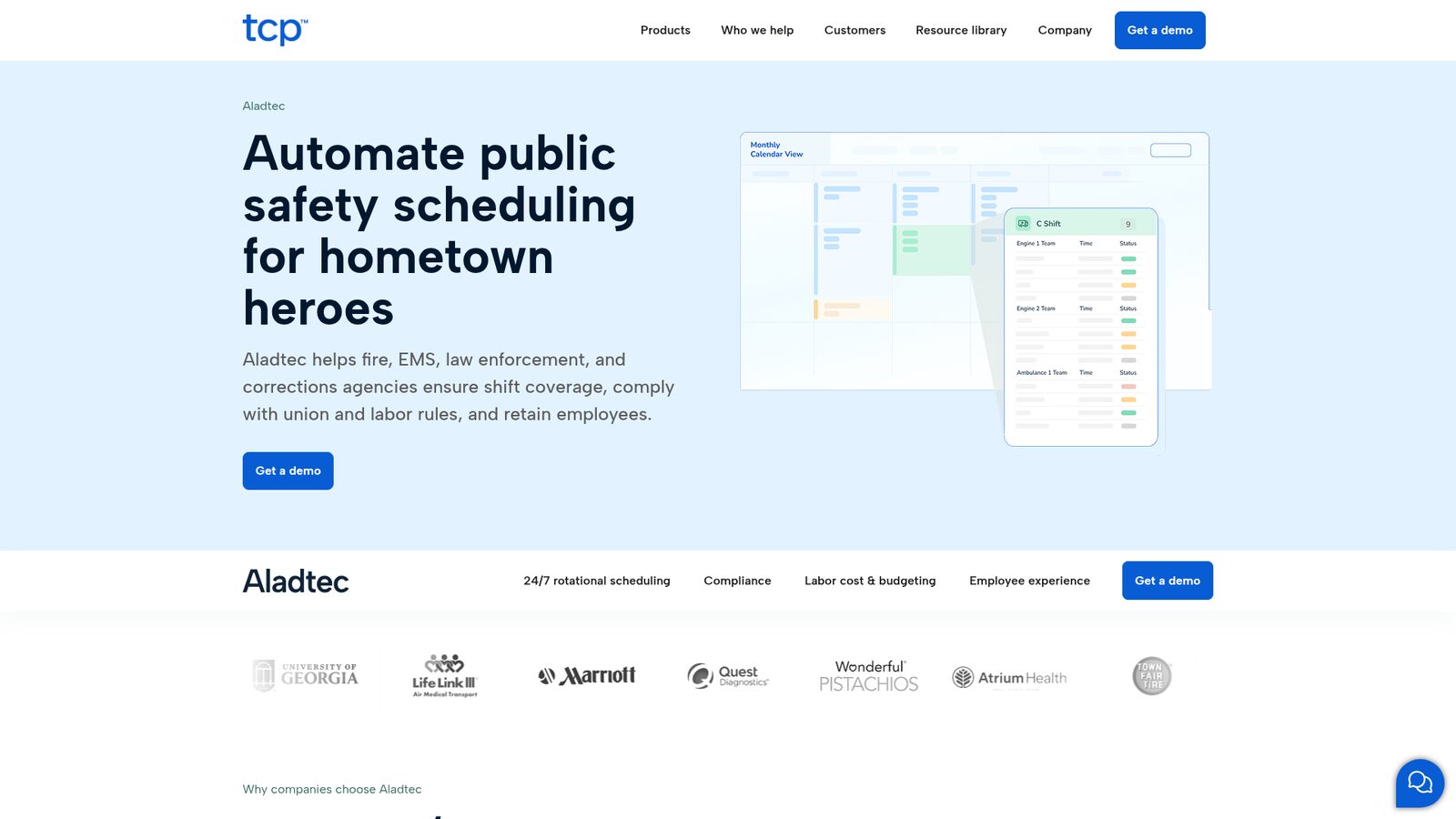Jump to the Compliance section

(737, 581)
